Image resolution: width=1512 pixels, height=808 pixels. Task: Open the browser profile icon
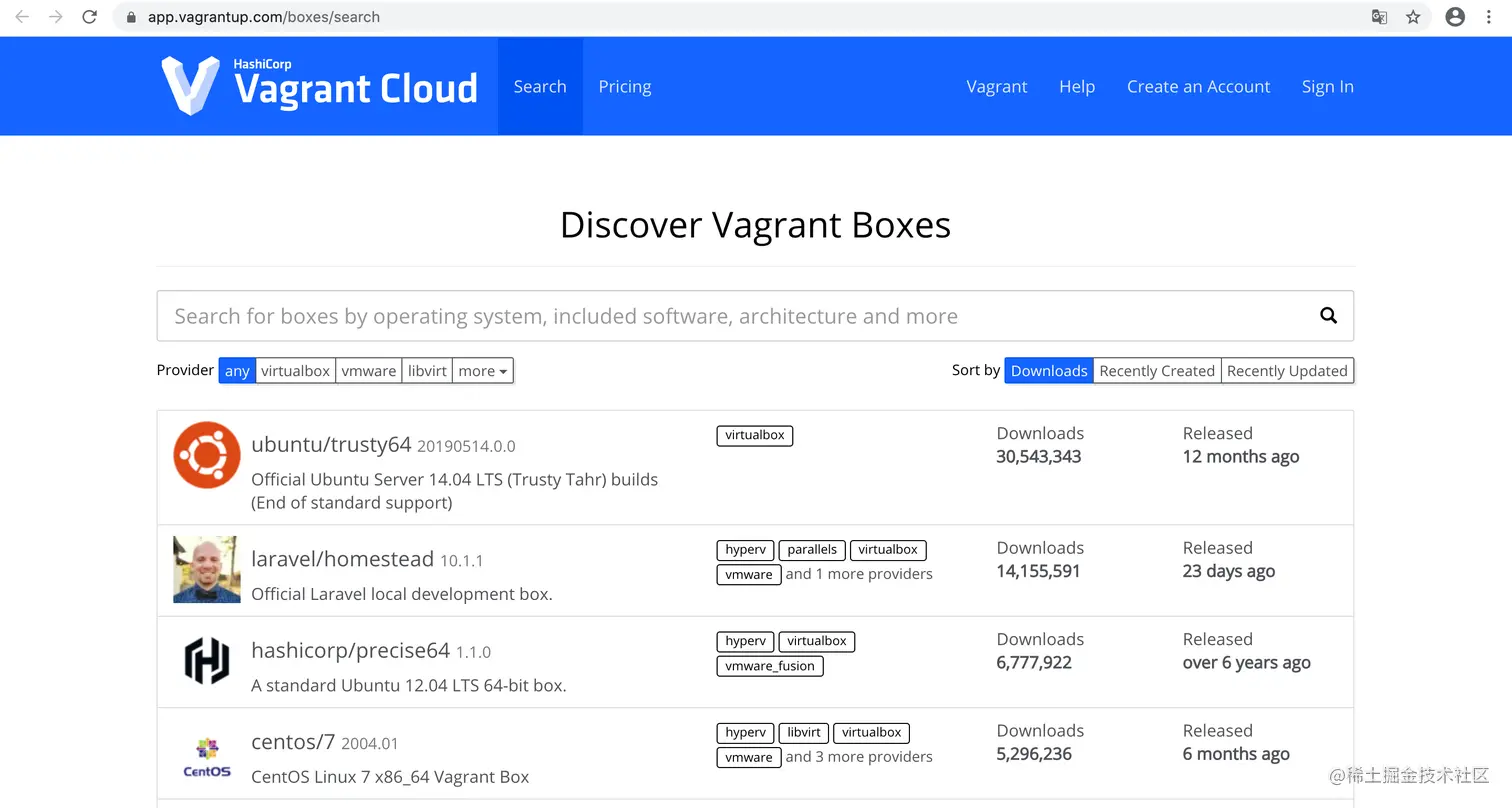[1455, 17]
